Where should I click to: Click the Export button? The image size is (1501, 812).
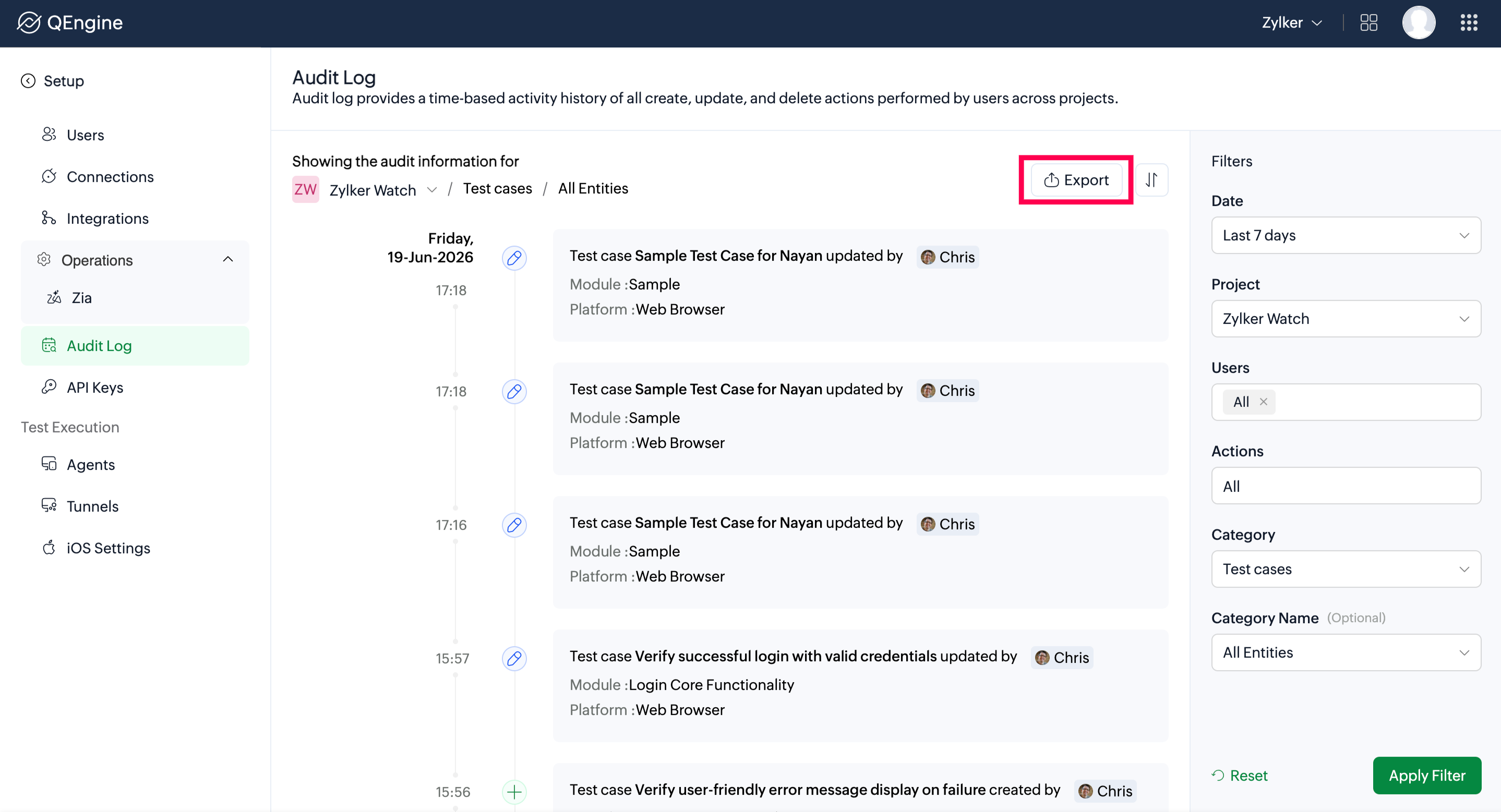[1076, 180]
